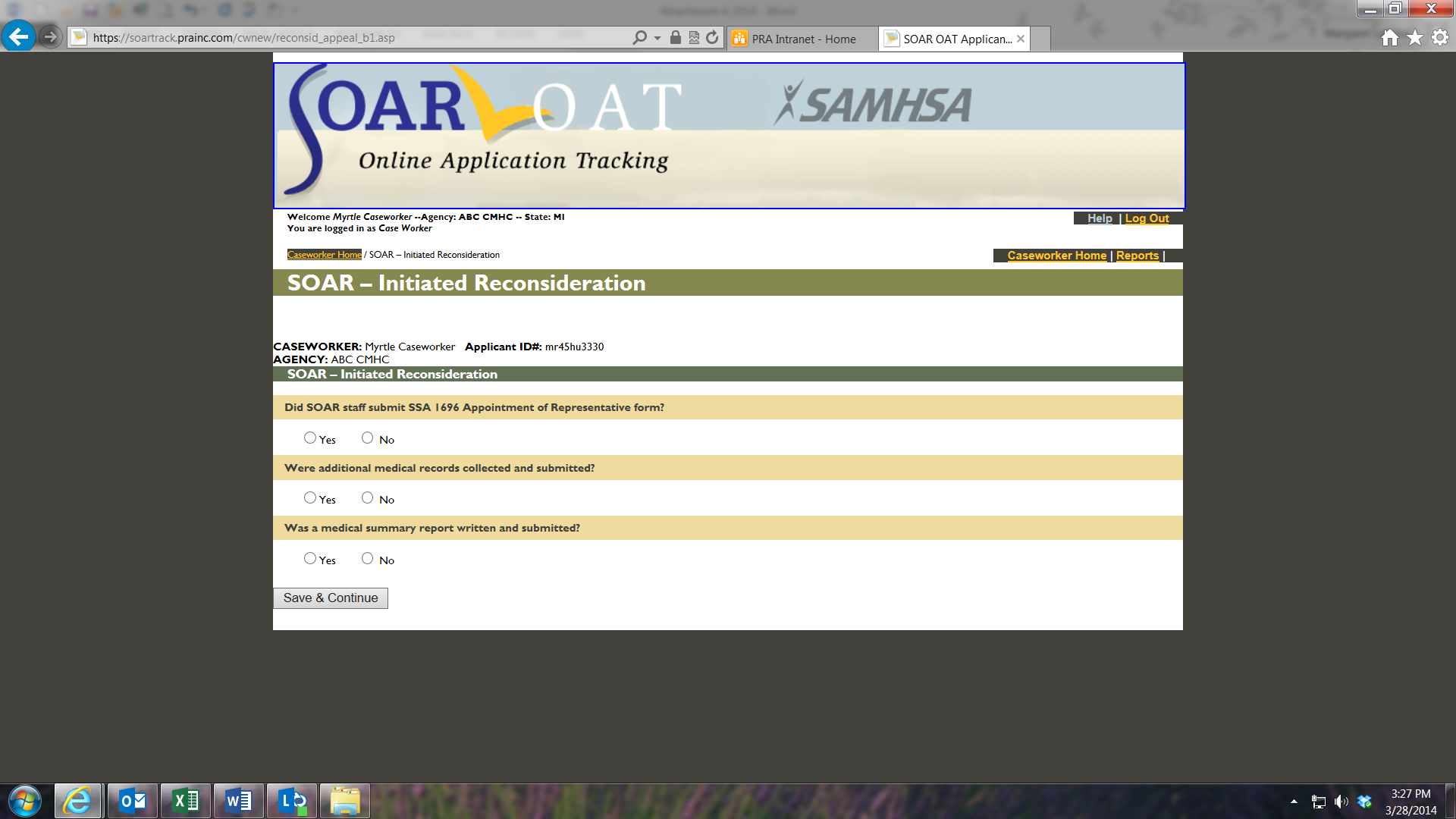Open the Reports link
This screenshot has height=819, width=1456.
1137,256
